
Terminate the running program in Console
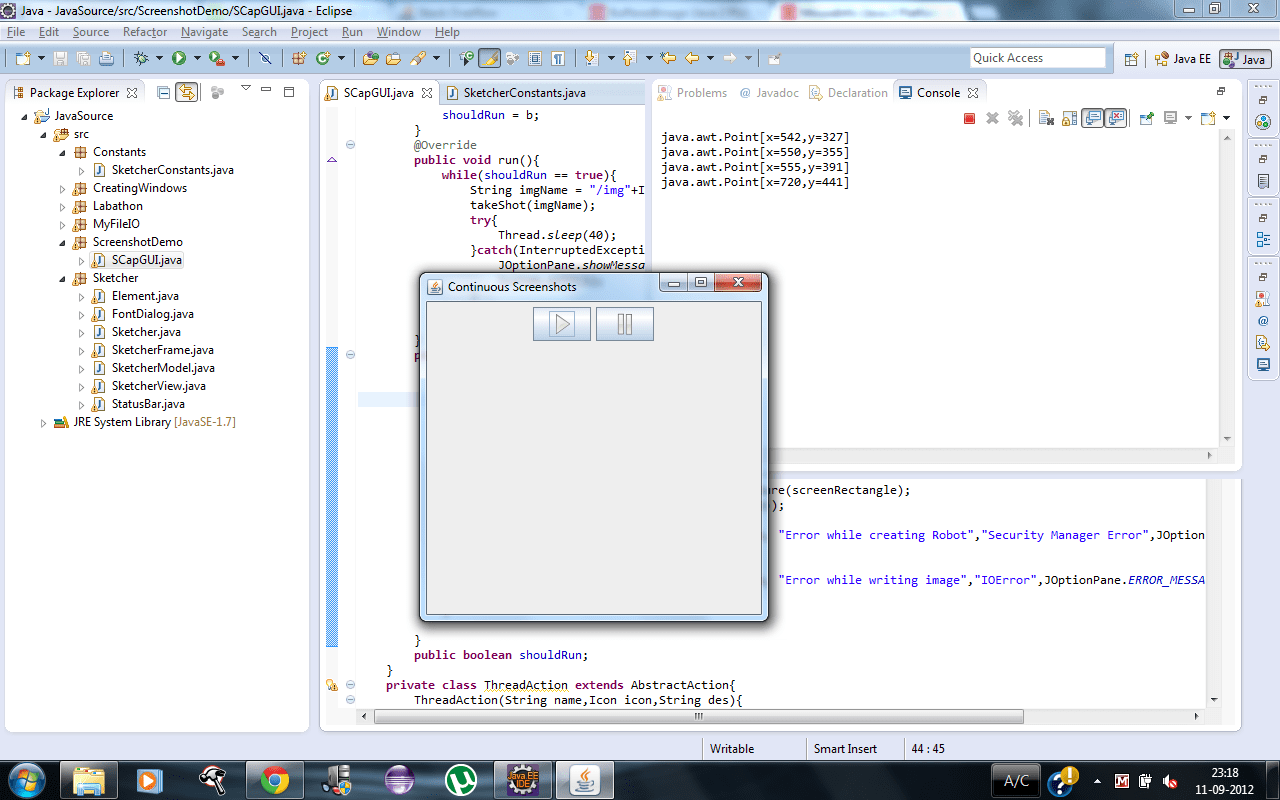[969, 118]
